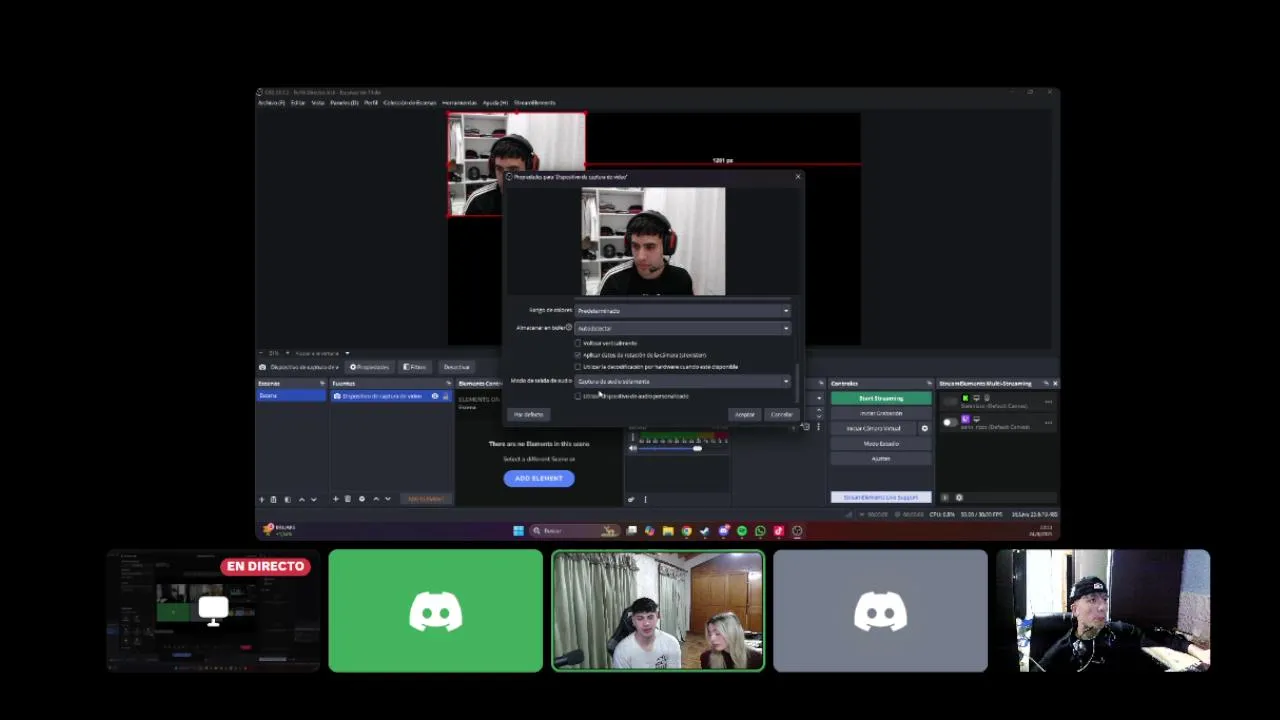The image size is (1280, 720).
Task: Open the Editar menu
Action: click(x=298, y=102)
